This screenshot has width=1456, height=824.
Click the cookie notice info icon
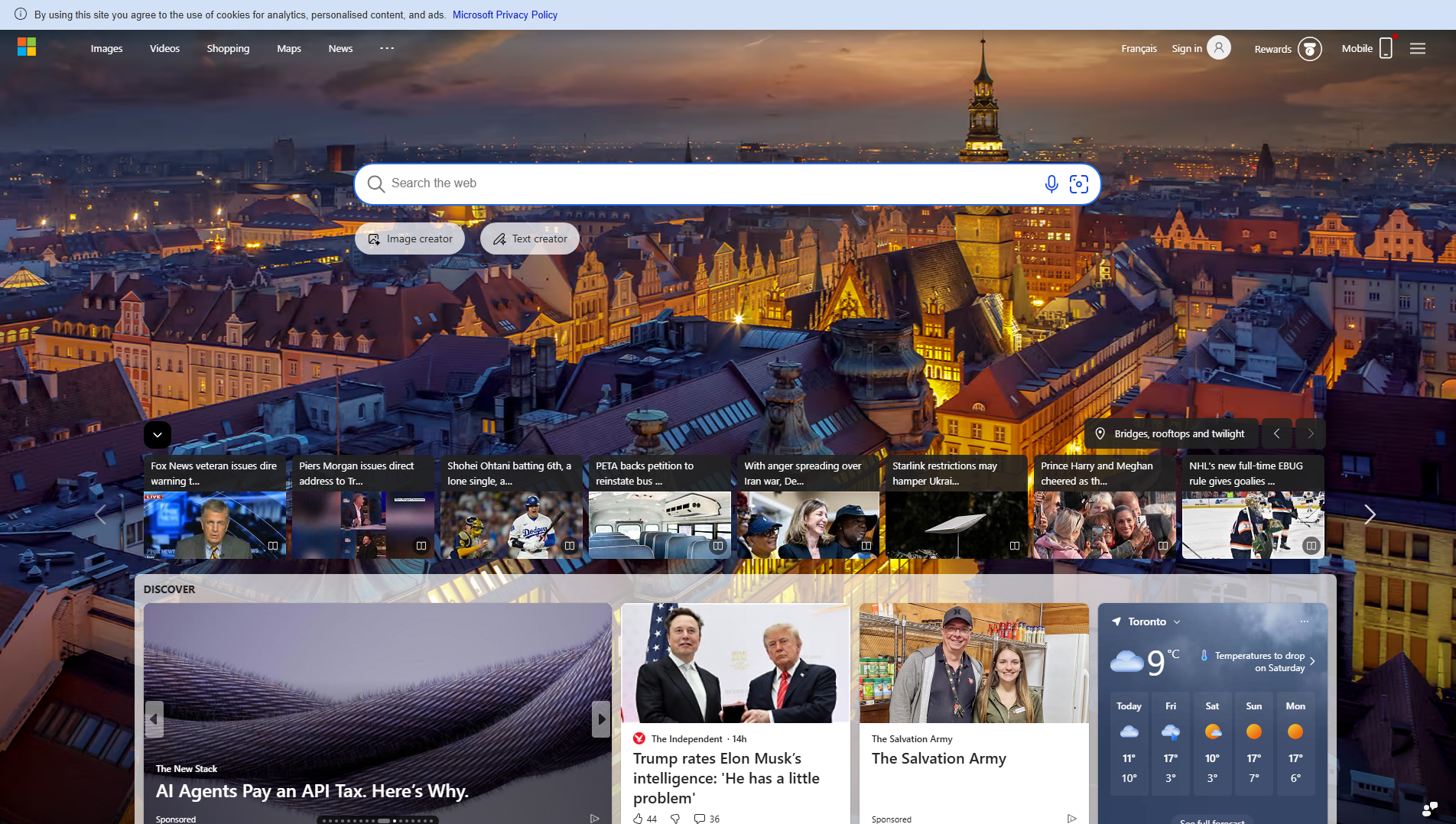pyautogui.click(x=21, y=15)
